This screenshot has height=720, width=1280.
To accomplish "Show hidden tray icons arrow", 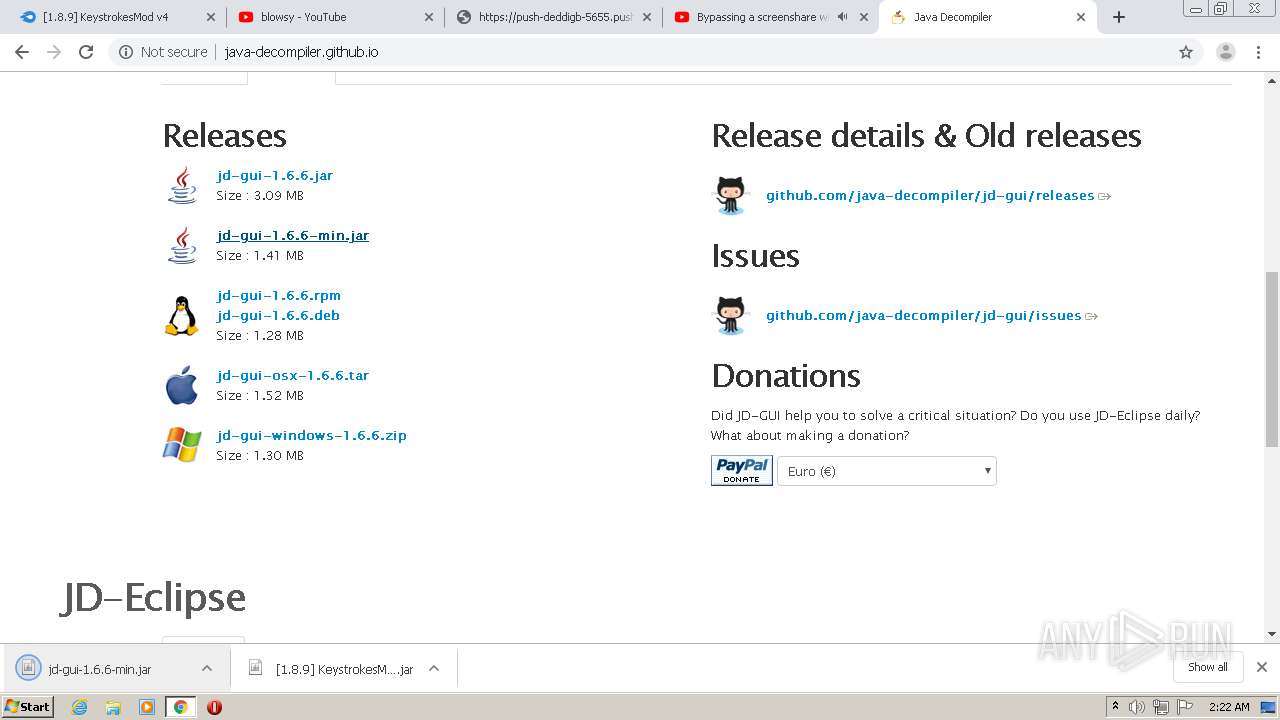I will pyautogui.click(x=1115, y=707).
